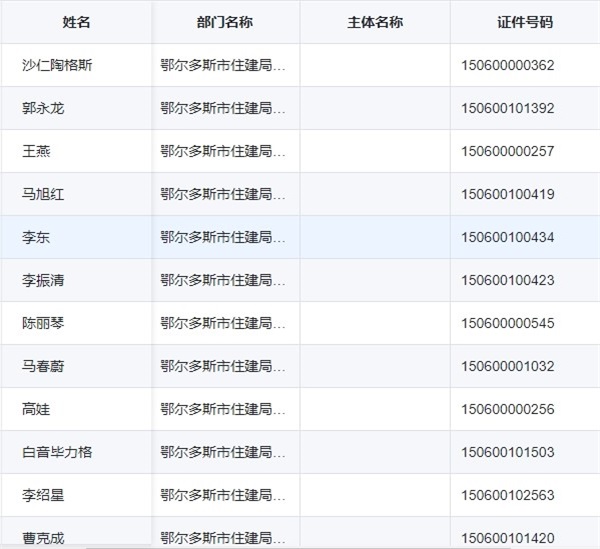This screenshot has width=600, height=549.
Task: Click certificate number 150600102563
Action: click(508, 495)
